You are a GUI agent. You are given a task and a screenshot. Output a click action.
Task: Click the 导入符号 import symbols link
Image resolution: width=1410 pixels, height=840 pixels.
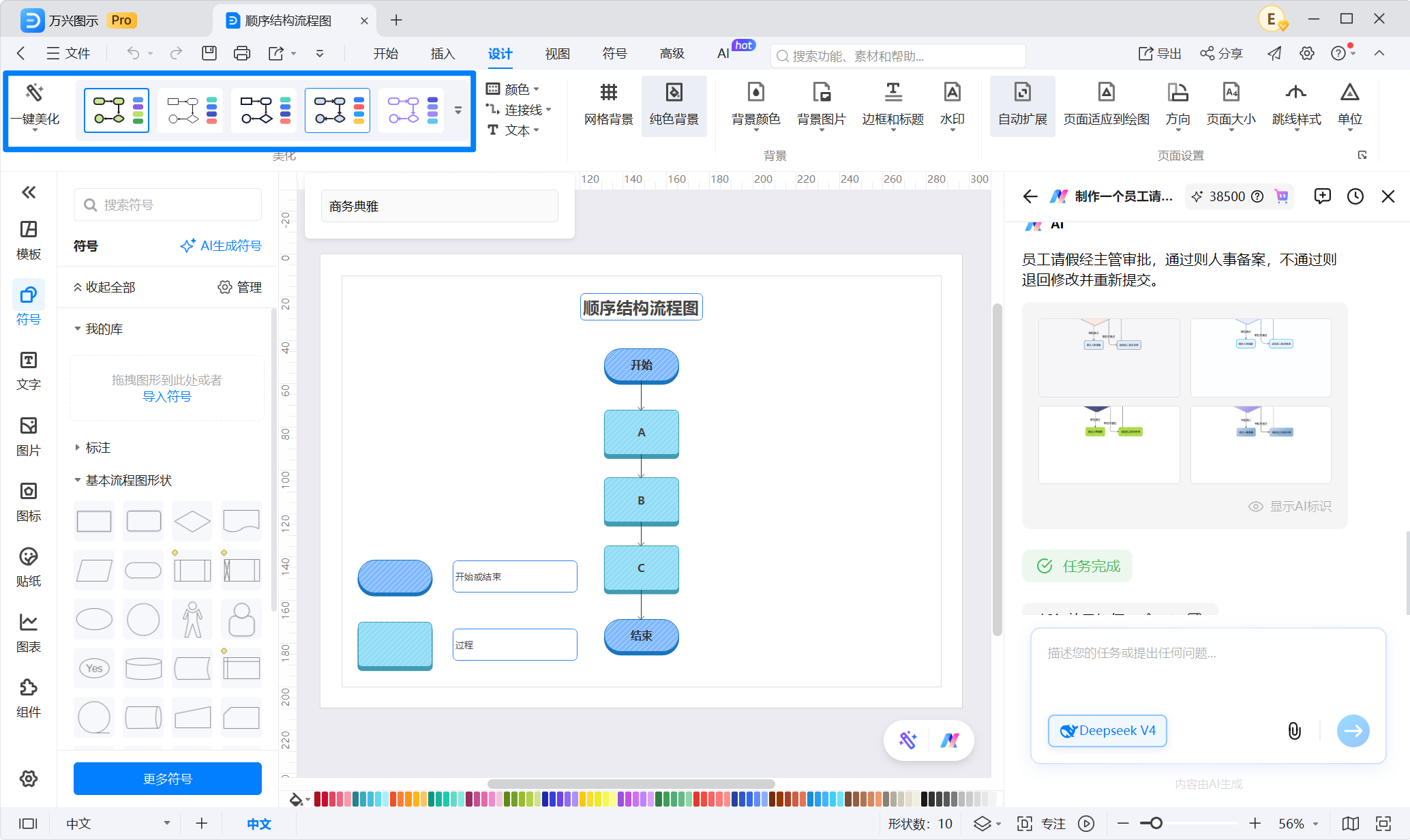coord(167,397)
